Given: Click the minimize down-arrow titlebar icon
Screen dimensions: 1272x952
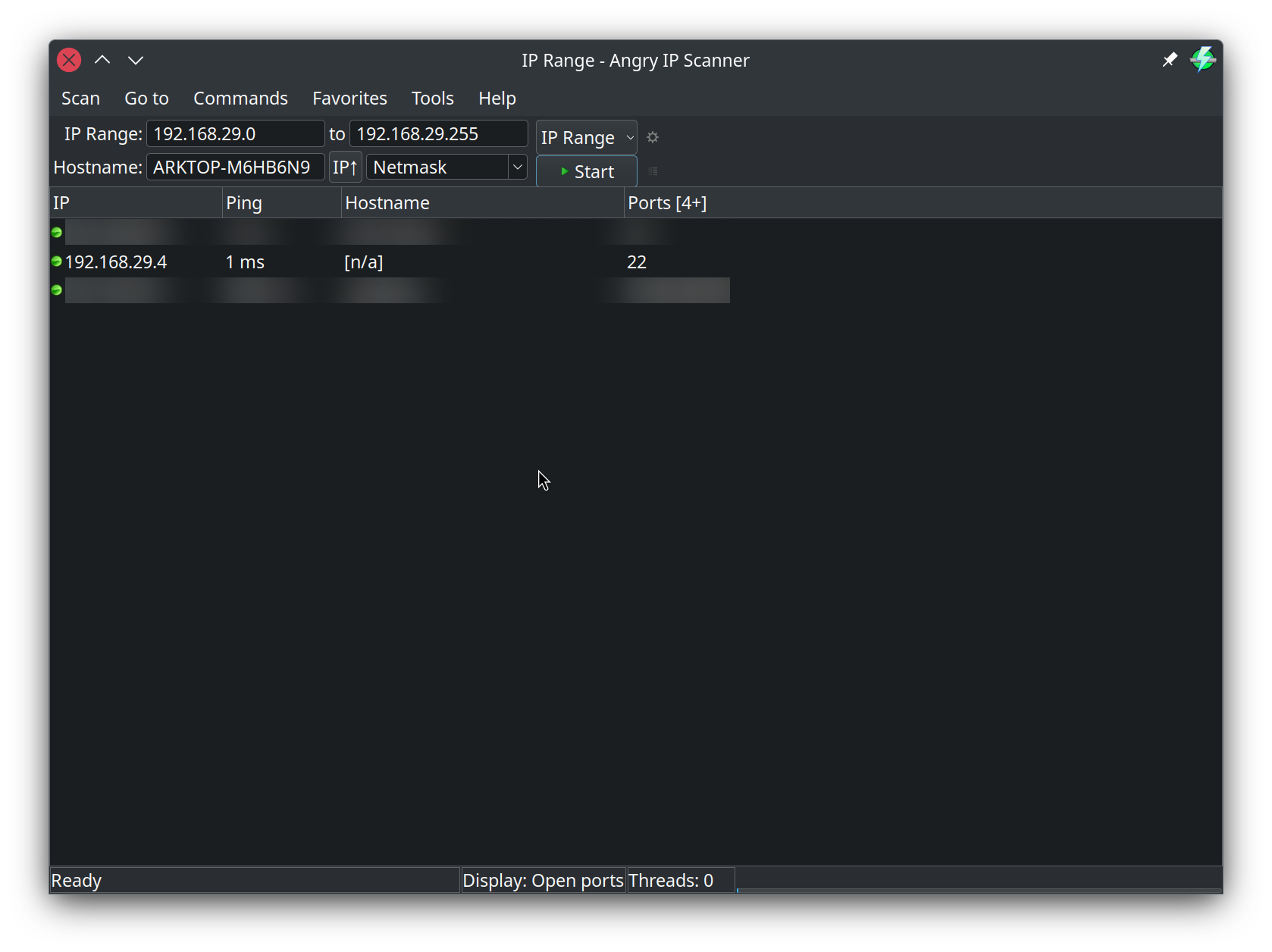Looking at the screenshot, I should 136,60.
